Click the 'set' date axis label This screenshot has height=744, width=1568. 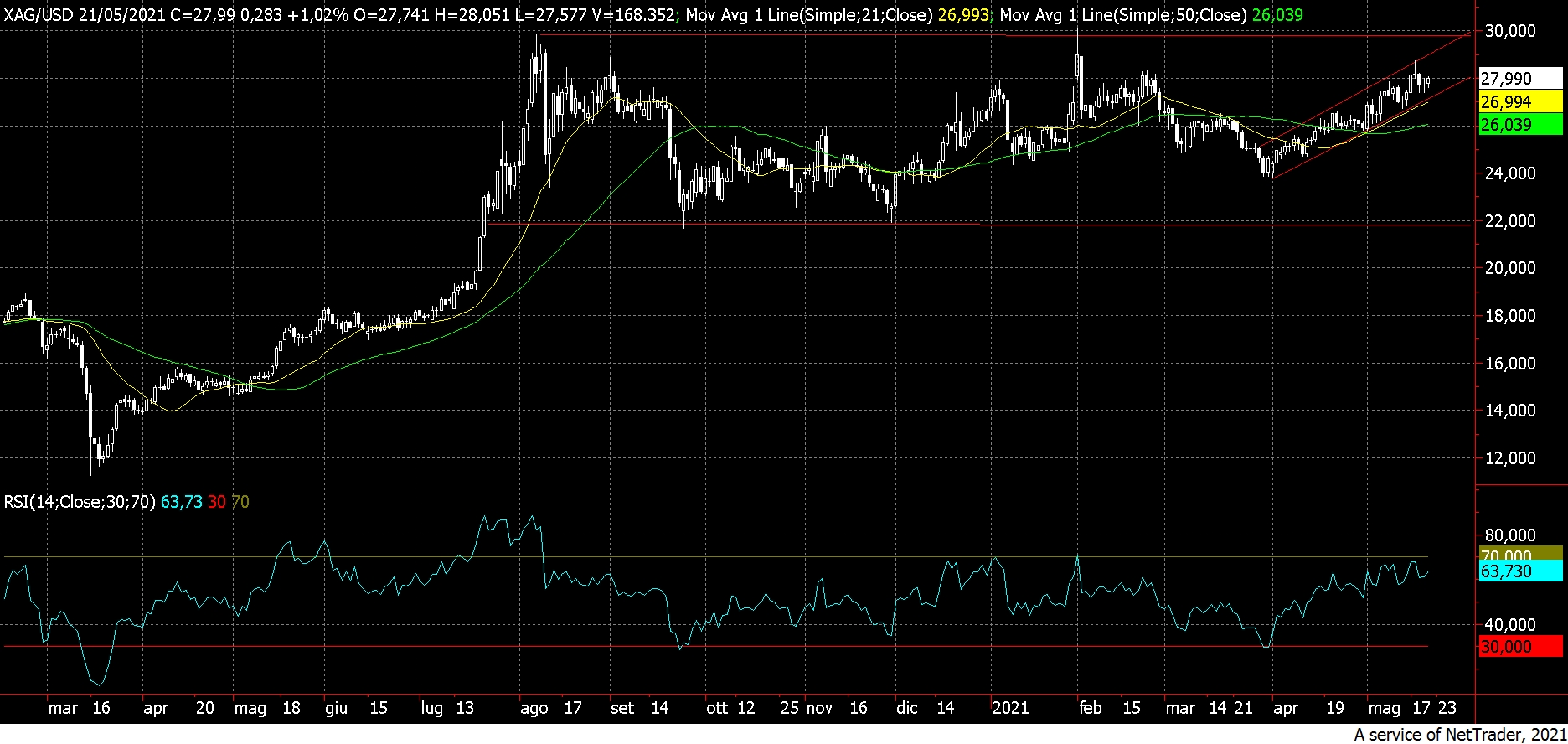[622, 708]
